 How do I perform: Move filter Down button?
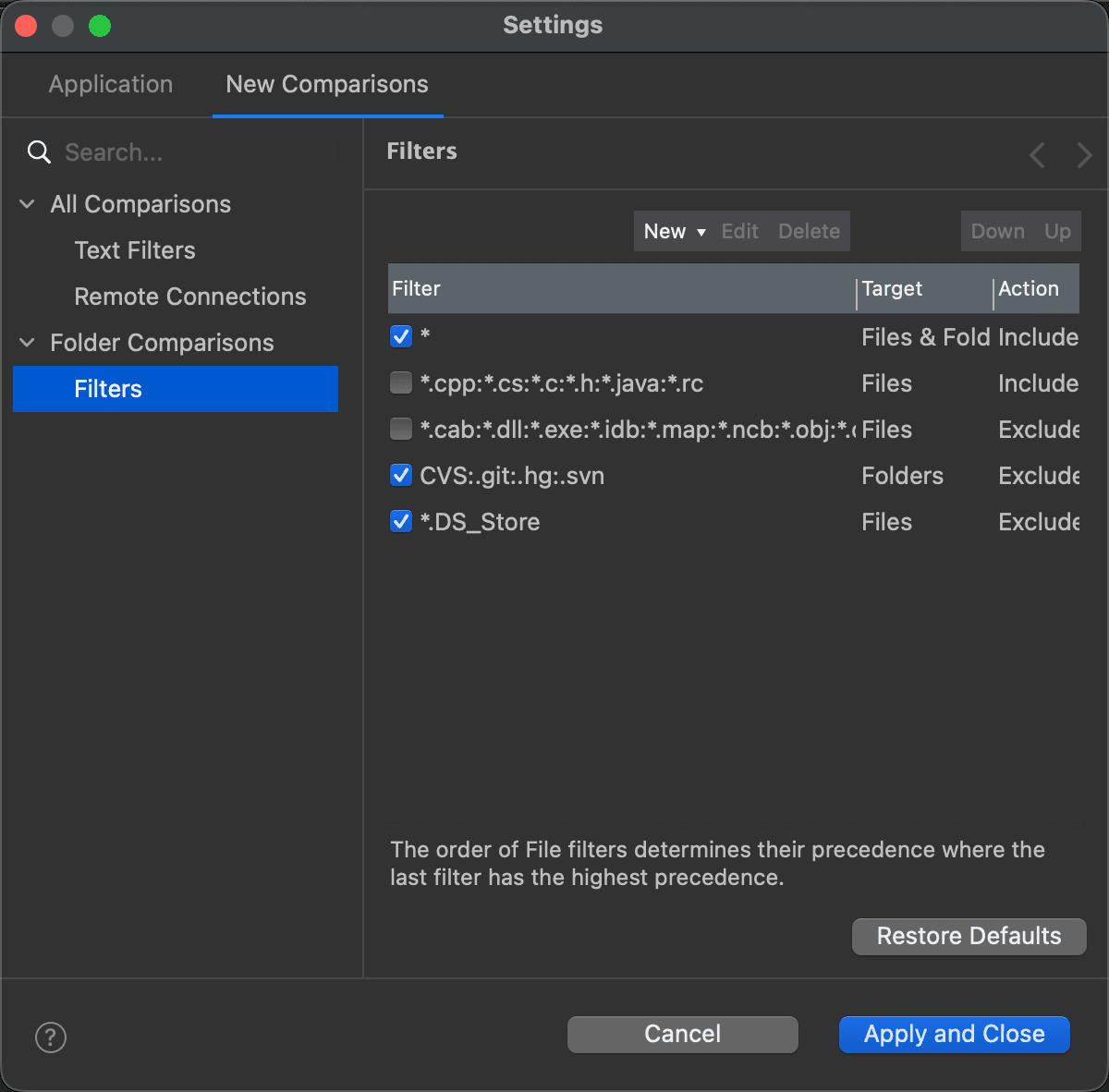(998, 231)
